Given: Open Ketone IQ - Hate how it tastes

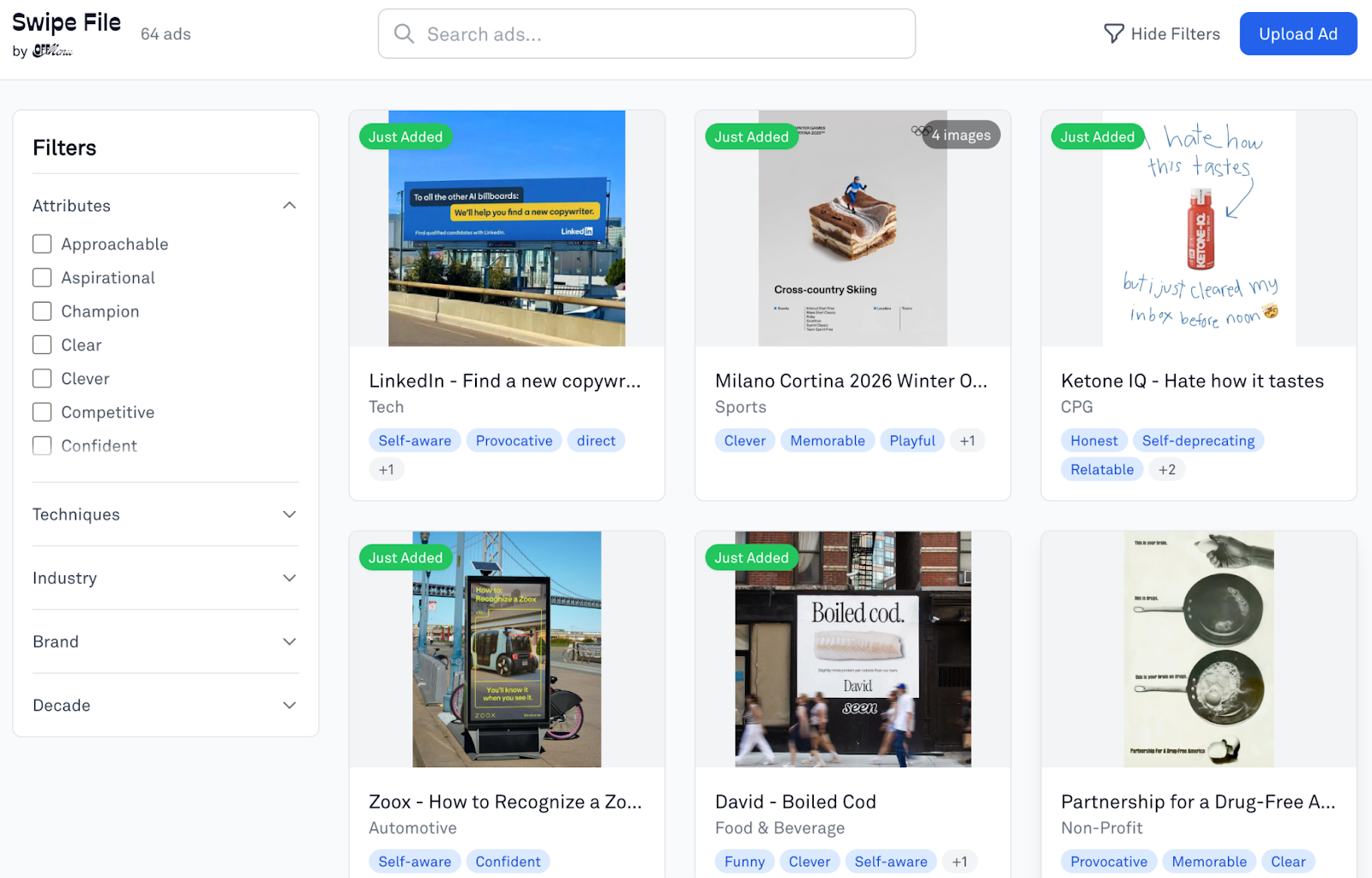Looking at the screenshot, I should (1192, 381).
